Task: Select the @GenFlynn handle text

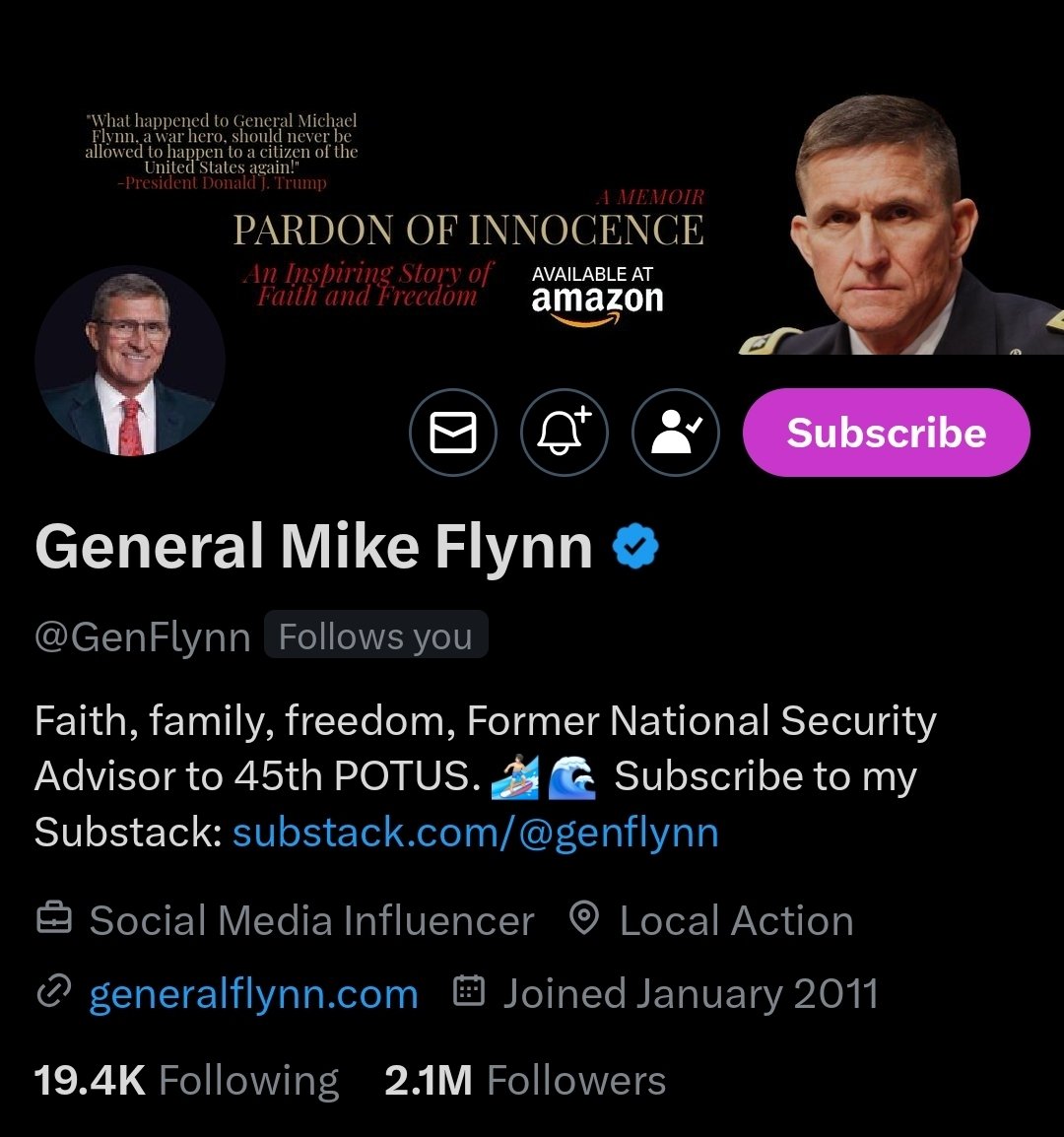Action: point(143,637)
